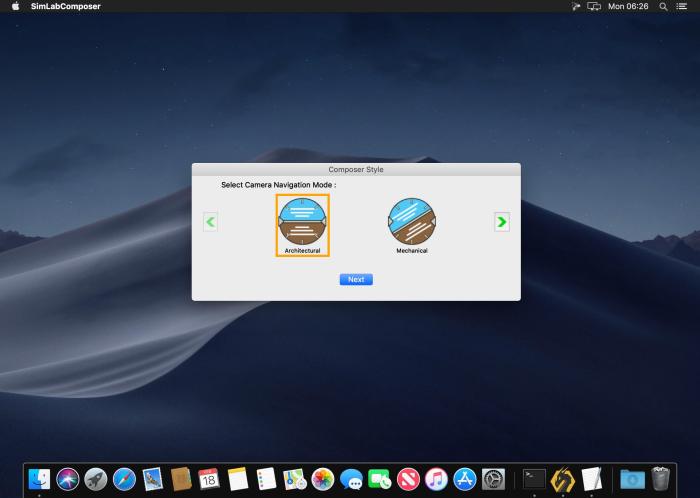Launch Siri from the dock
The width and height of the screenshot is (700, 498).
coord(68,479)
